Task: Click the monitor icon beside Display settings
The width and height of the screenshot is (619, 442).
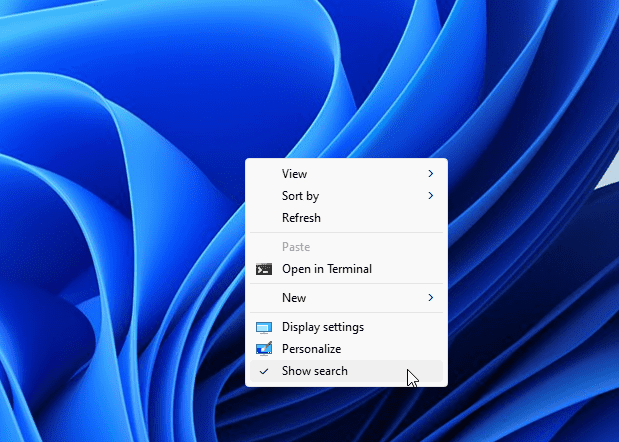Action: coord(264,327)
